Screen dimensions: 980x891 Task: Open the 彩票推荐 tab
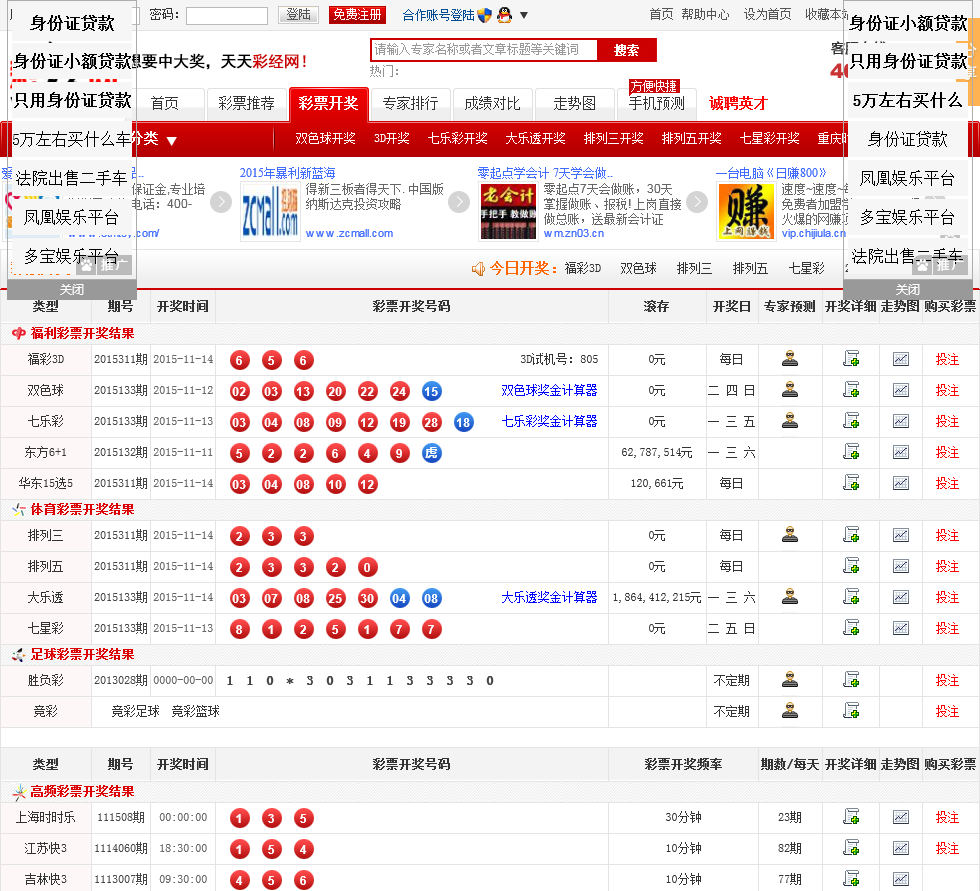246,103
